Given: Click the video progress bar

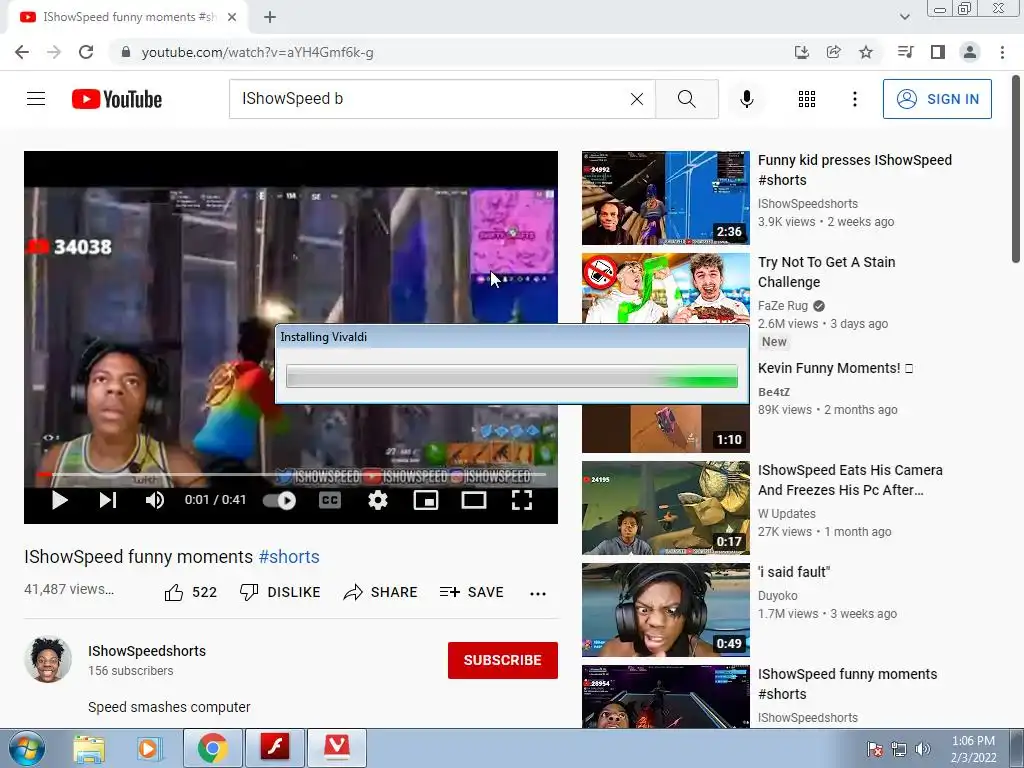Looking at the screenshot, I should [x=291, y=475].
